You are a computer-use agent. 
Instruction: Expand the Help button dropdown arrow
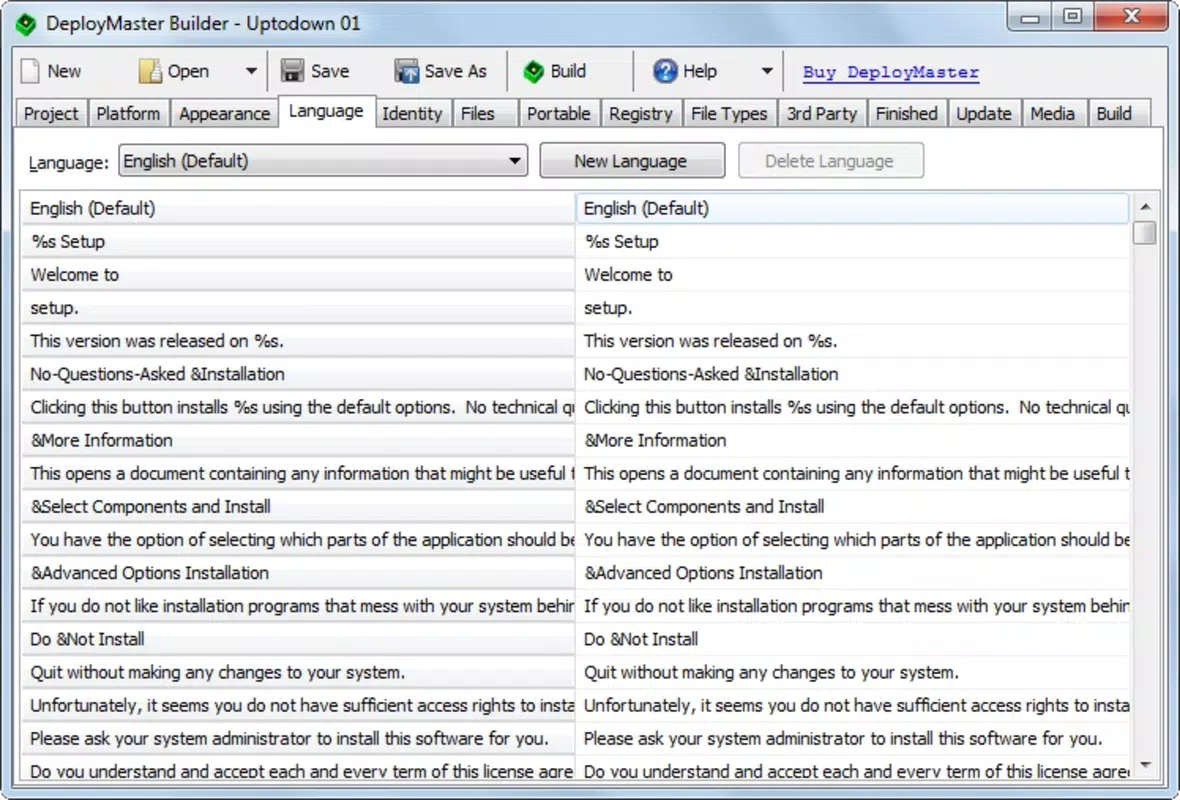pos(766,71)
